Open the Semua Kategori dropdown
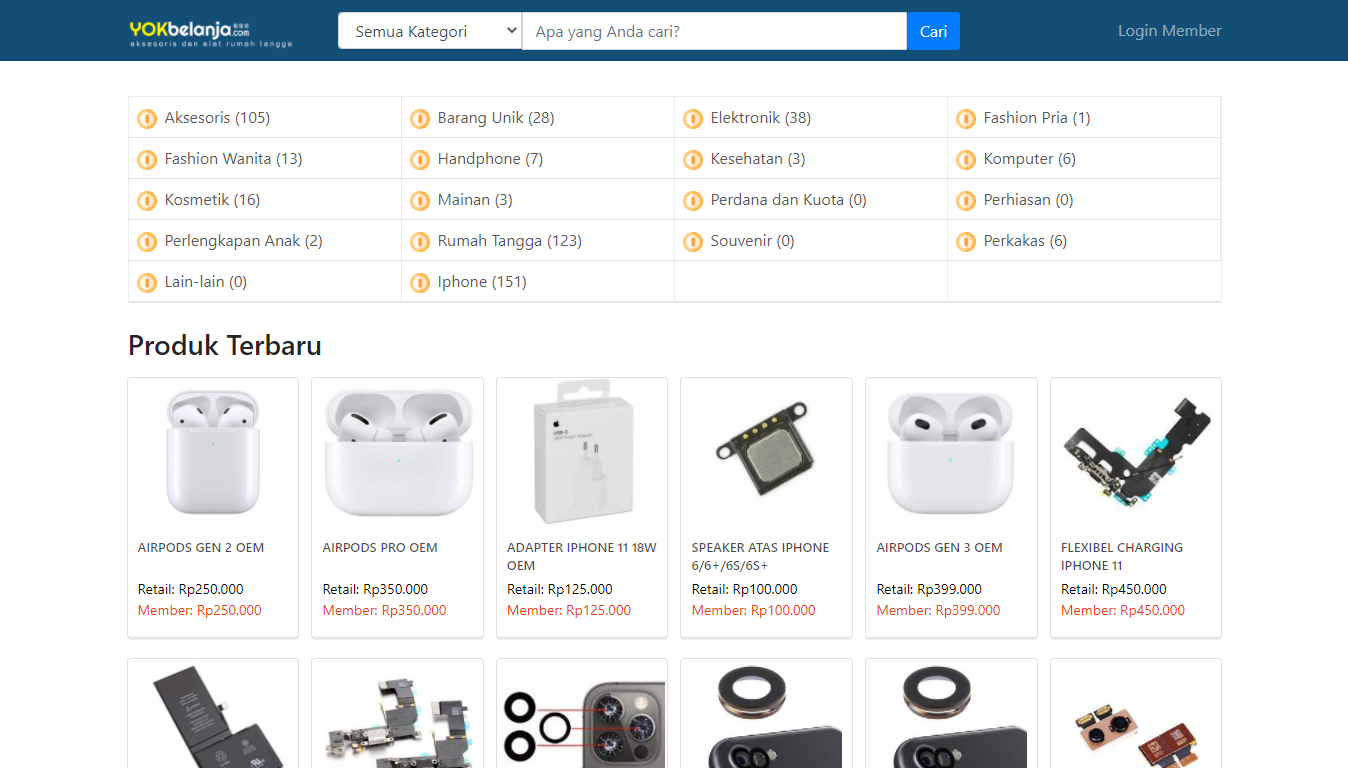The image size is (1348, 768). (430, 31)
